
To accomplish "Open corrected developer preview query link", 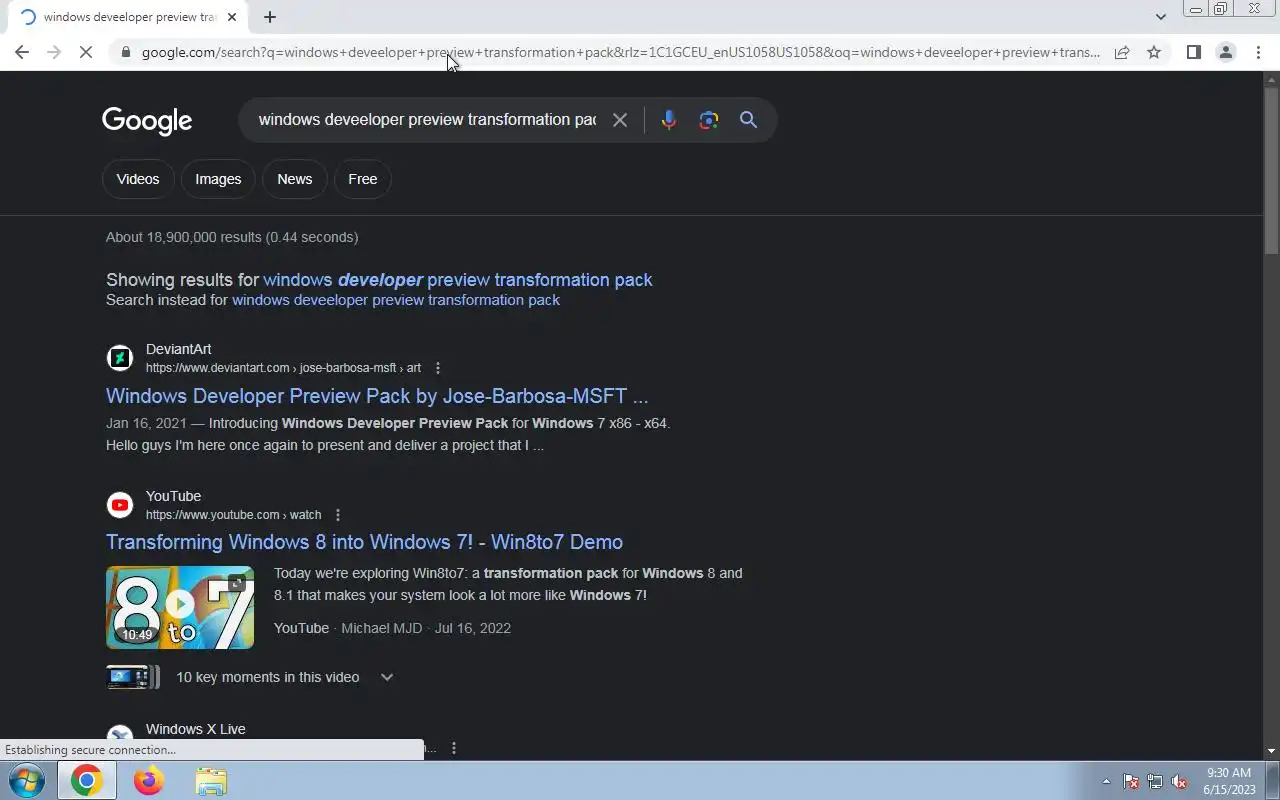I will [458, 280].
